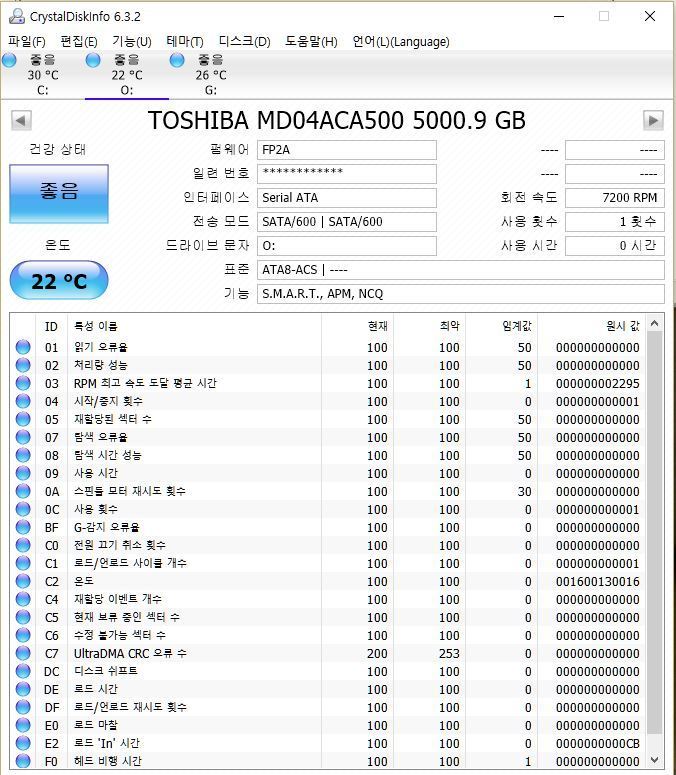Screen dimensions: 676x775
Task: Click the status icon of attribute 09
Action: pyautogui.click(x=23, y=473)
